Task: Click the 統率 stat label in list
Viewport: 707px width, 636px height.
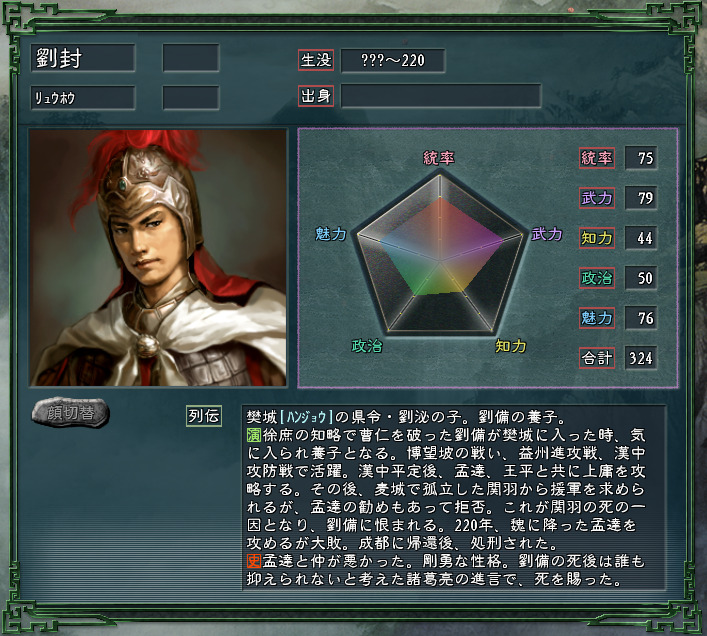Action: pos(597,158)
